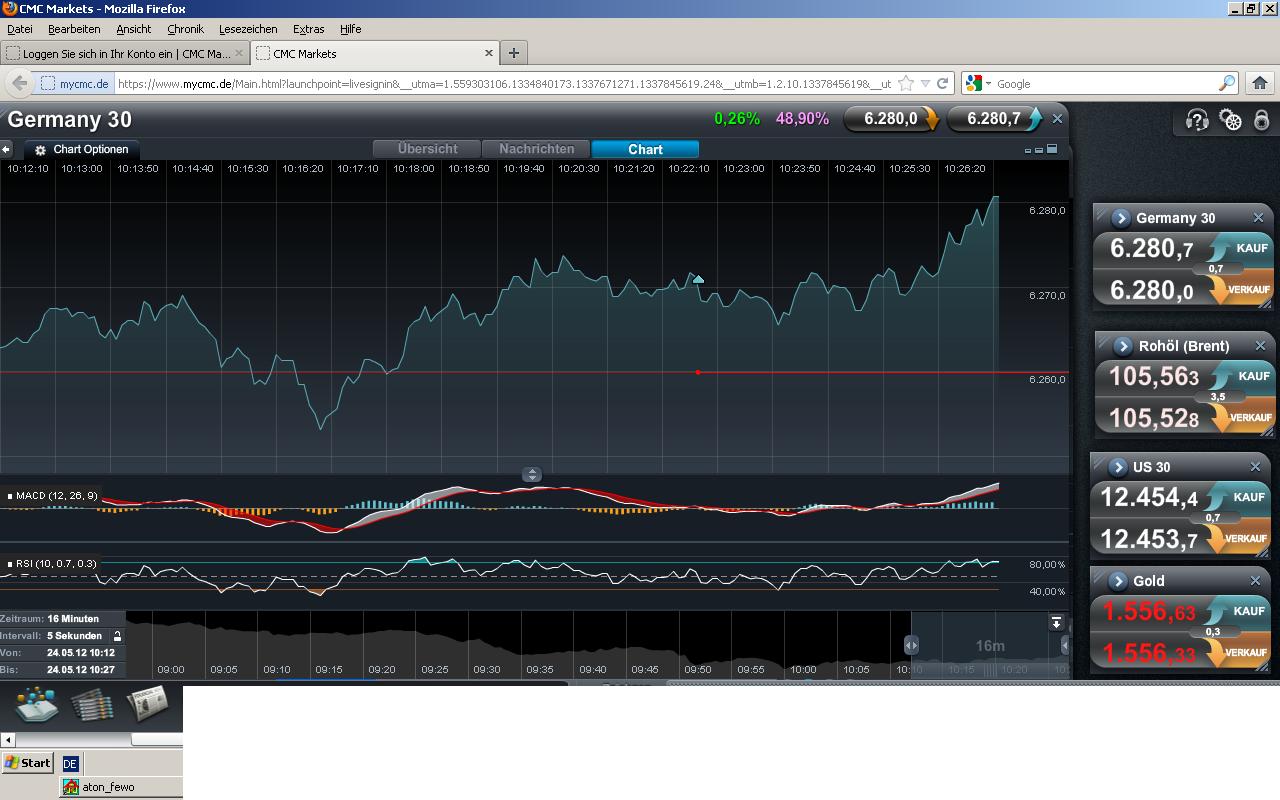Open the product library icon in dock

[x=36, y=704]
